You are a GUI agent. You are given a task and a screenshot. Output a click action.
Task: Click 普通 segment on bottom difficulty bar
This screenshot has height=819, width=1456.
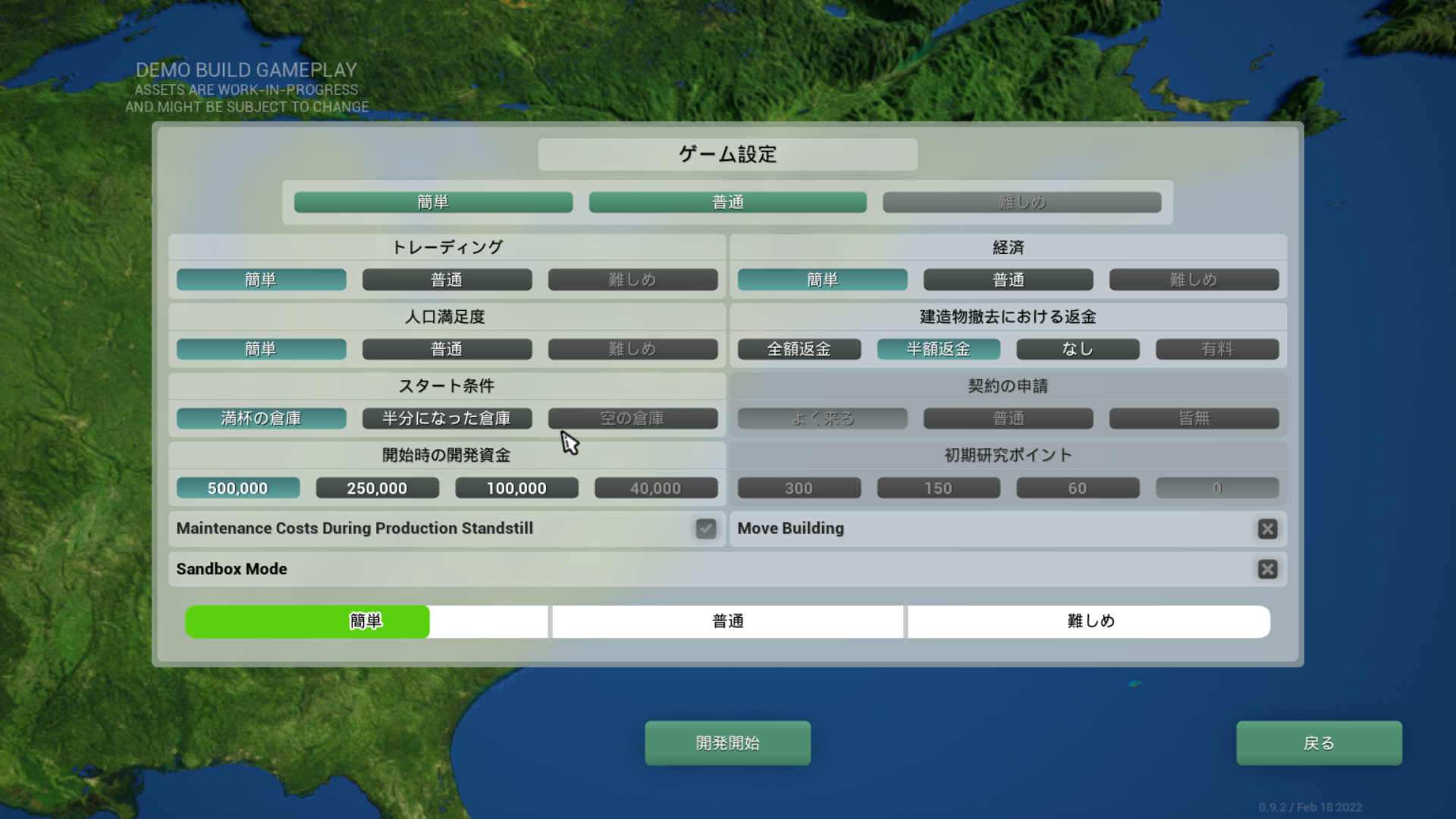727,621
